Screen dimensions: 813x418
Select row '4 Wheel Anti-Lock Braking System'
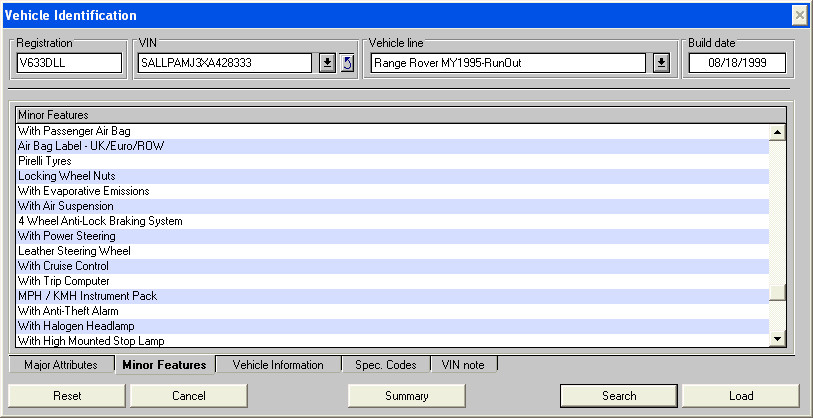393,221
